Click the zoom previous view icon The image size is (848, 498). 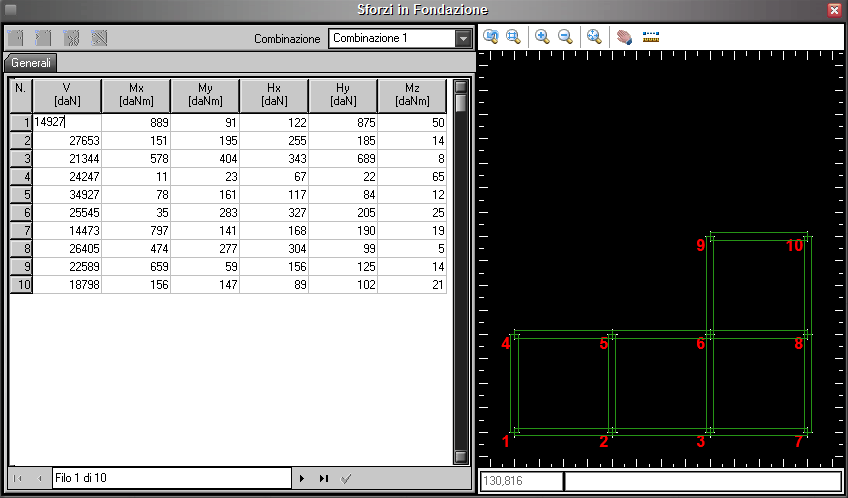point(491,37)
